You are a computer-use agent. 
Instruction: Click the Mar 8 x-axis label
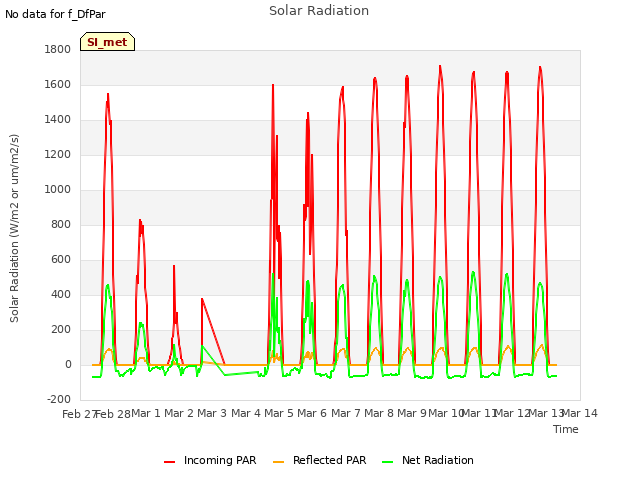coord(379,413)
